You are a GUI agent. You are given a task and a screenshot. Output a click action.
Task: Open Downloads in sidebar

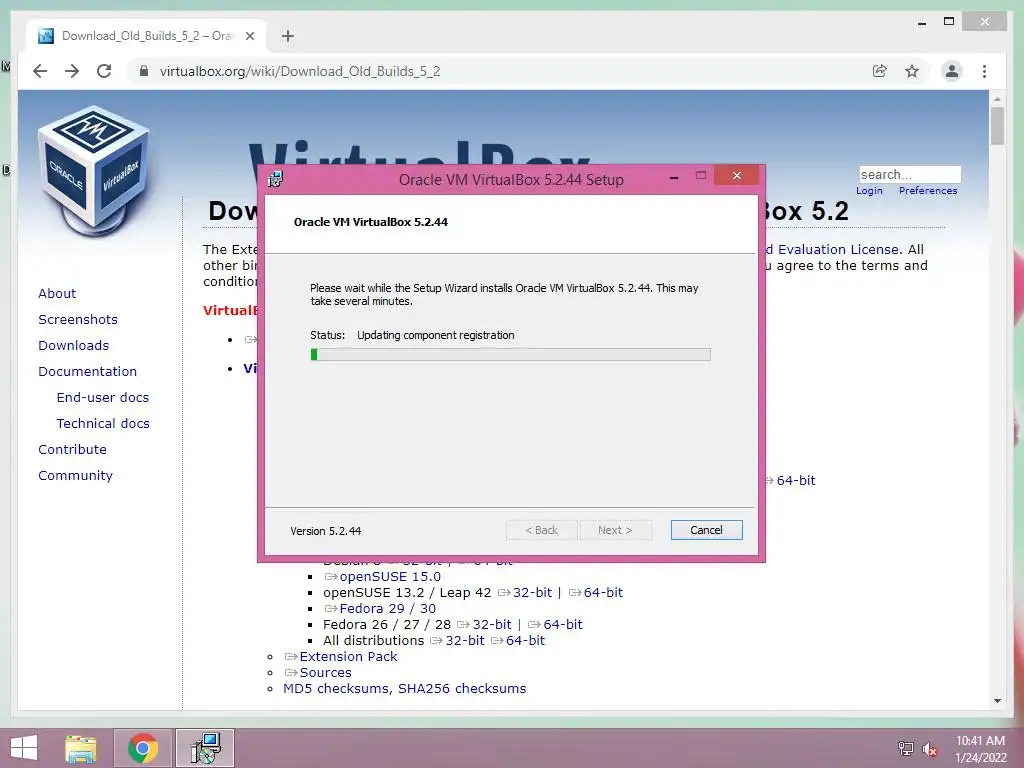click(x=73, y=345)
